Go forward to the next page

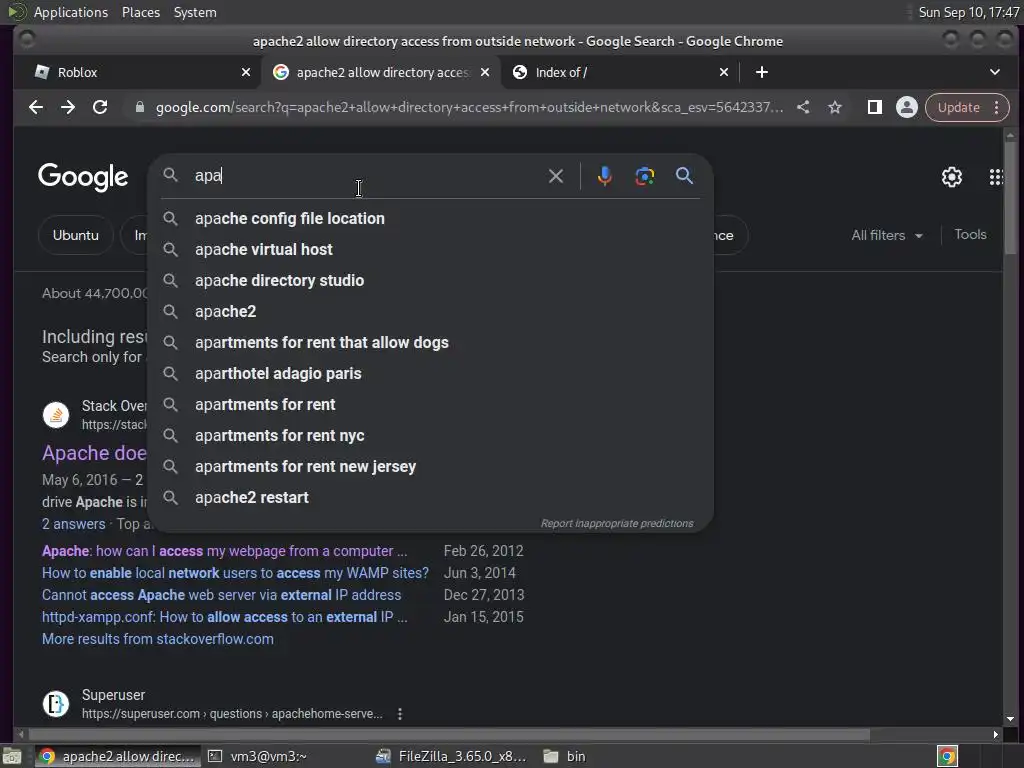[68, 107]
